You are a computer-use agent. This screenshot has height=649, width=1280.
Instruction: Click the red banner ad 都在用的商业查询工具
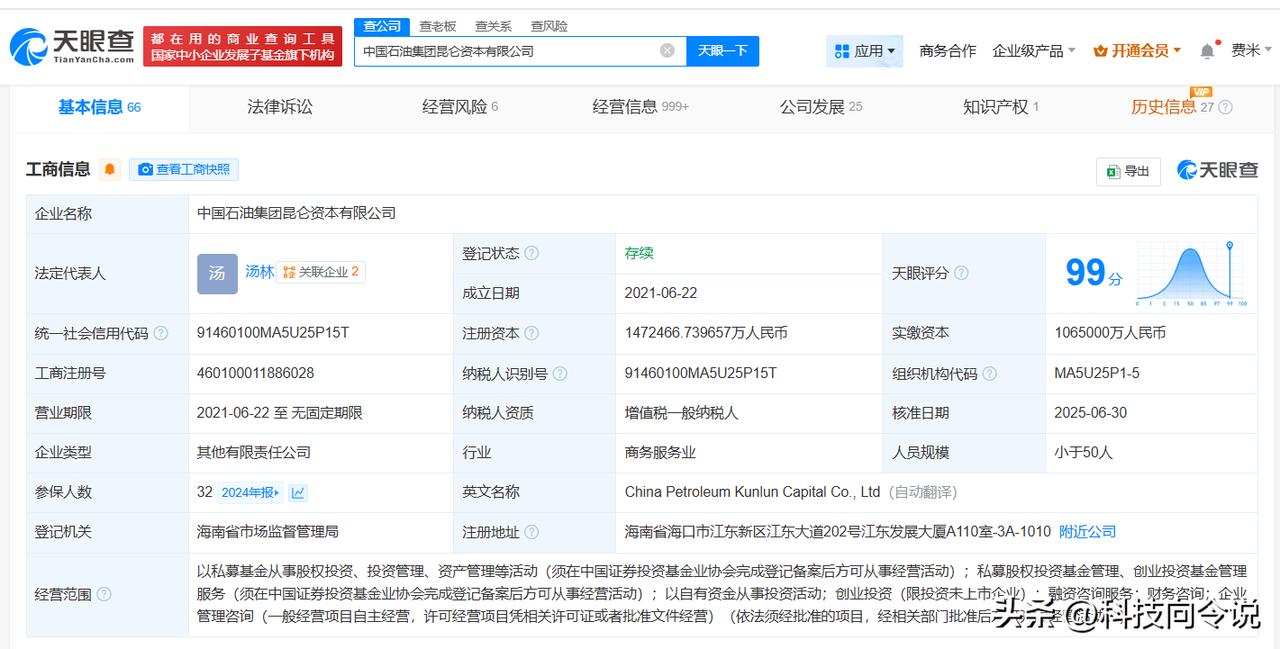[x=242, y=47]
